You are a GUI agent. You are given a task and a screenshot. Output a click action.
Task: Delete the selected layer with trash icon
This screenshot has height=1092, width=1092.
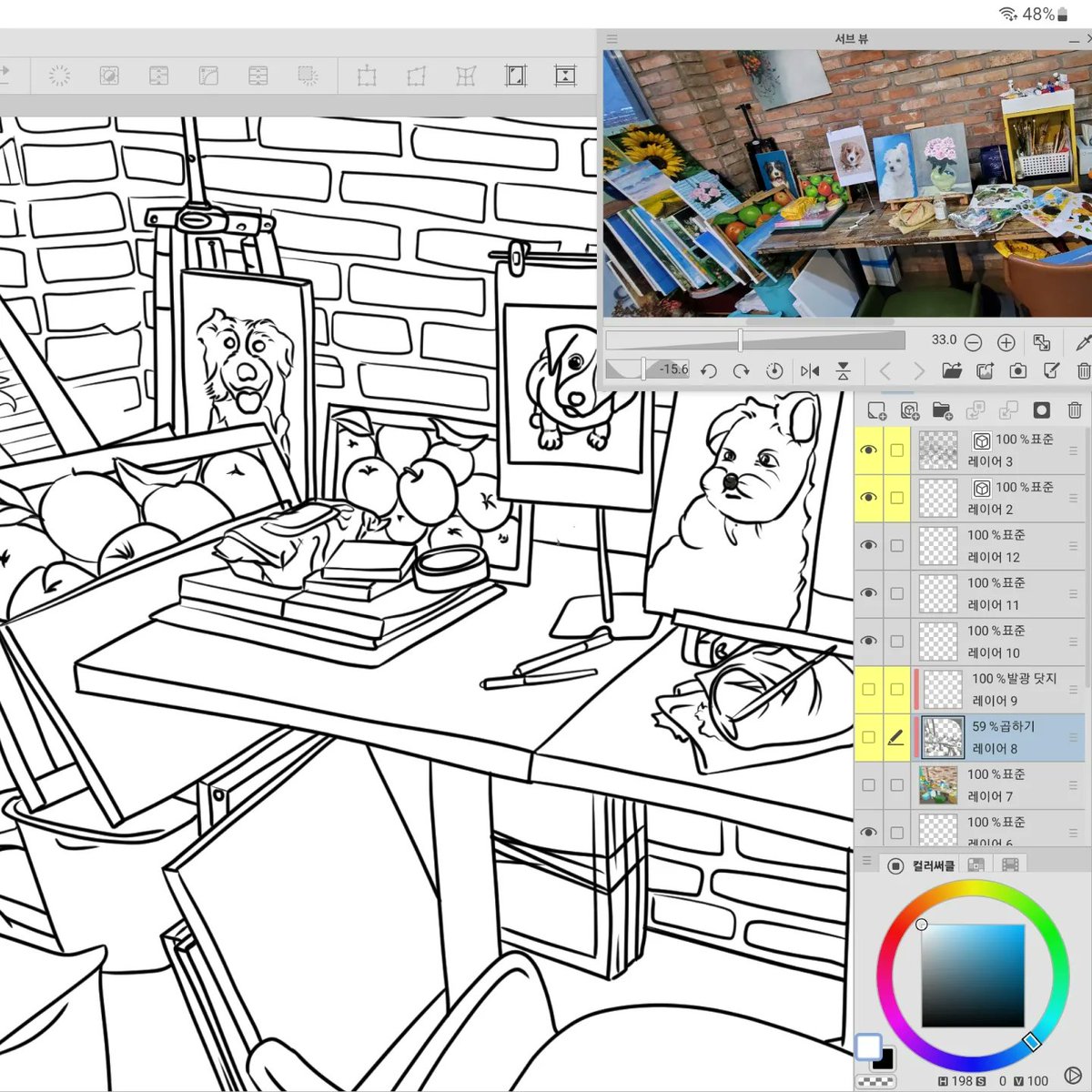pyautogui.click(x=1075, y=410)
